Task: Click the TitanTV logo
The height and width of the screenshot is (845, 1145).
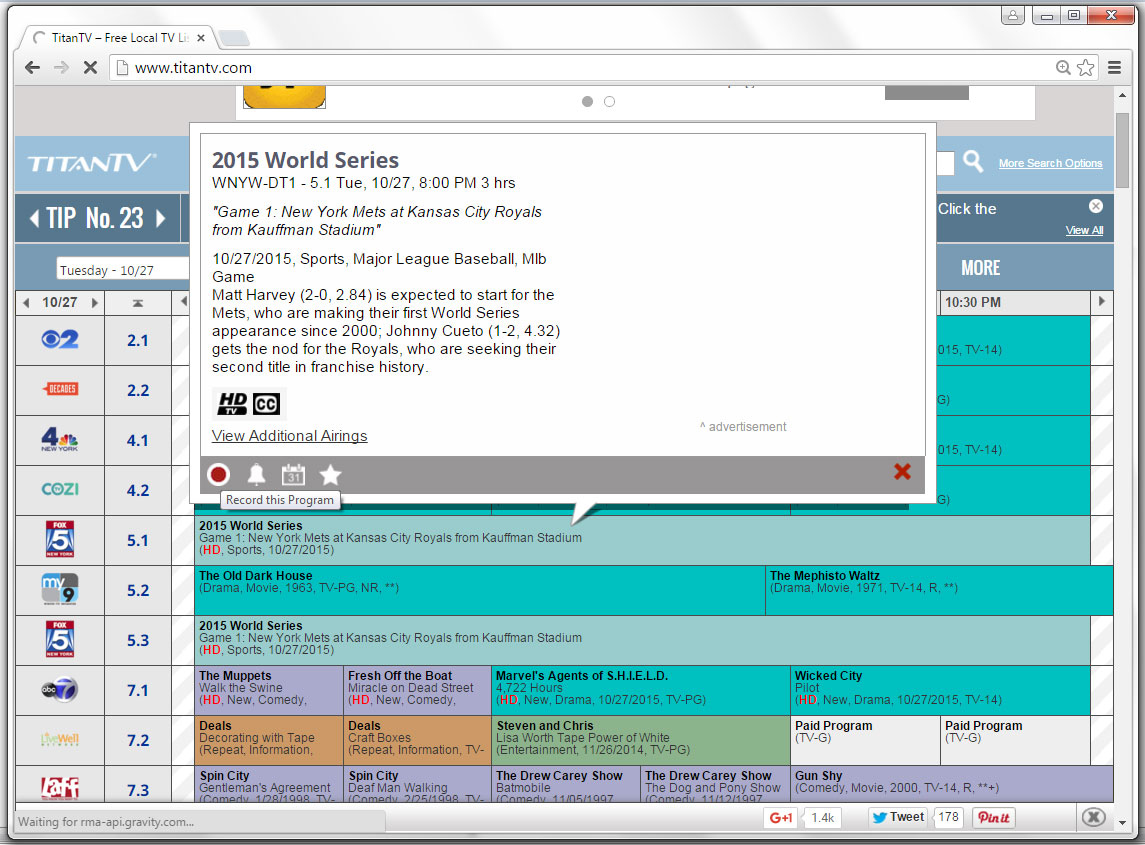Action: point(91,163)
